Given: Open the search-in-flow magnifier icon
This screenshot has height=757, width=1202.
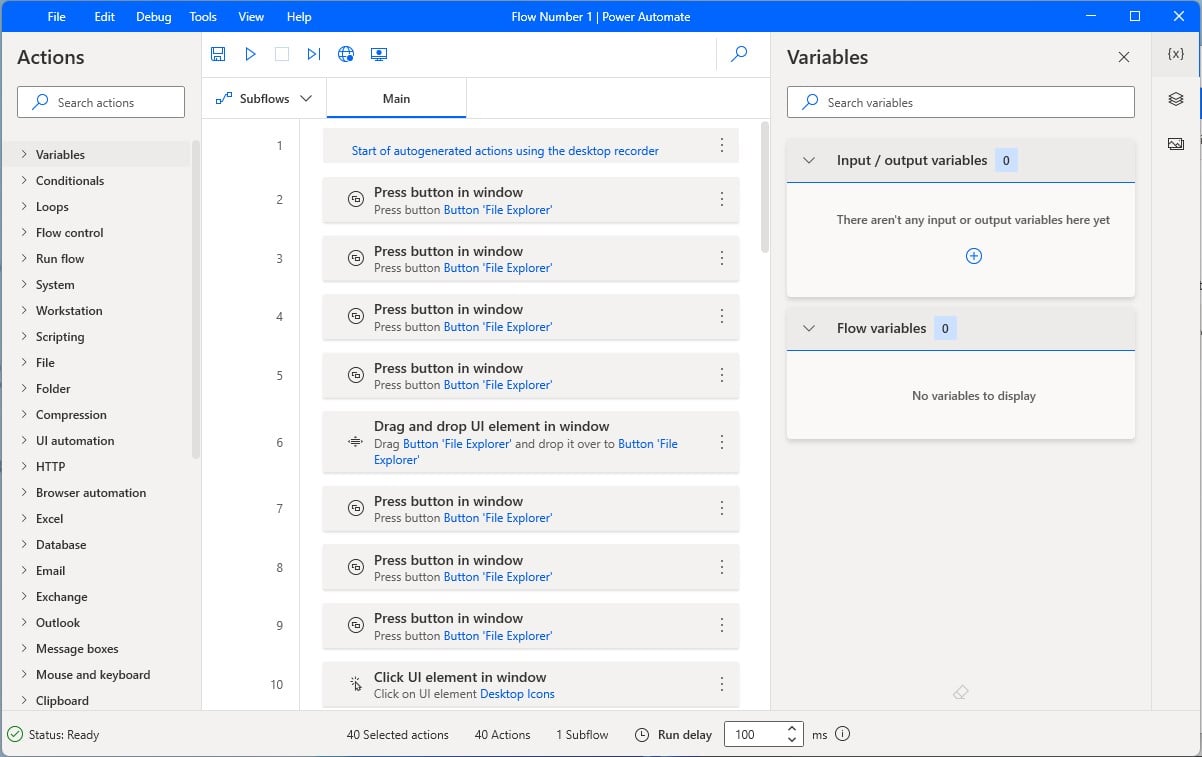Looking at the screenshot, I should click(x=739, y=54).
